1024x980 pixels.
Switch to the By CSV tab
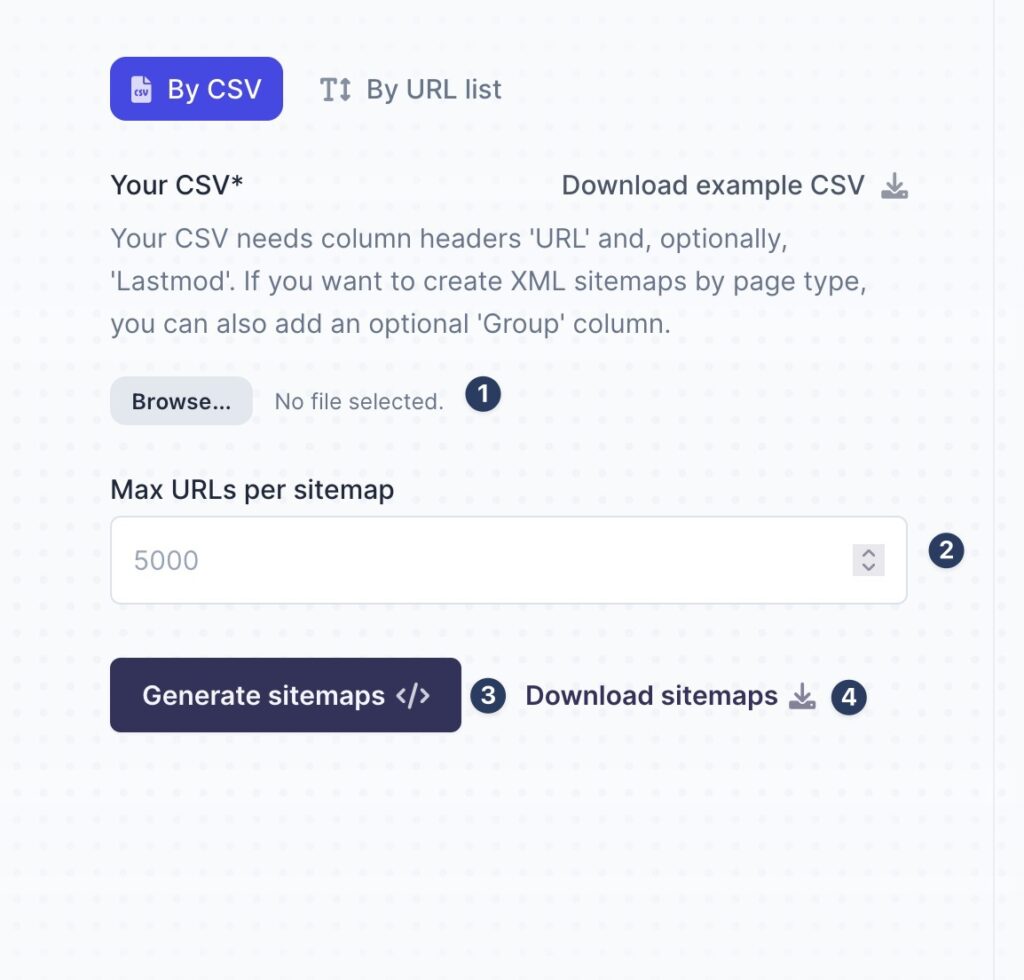196,89
